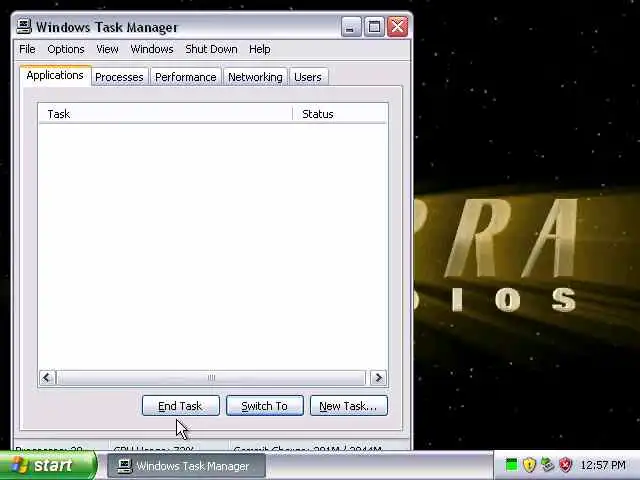Click the 12:57 PM taskbar clock

coord(603,465)
